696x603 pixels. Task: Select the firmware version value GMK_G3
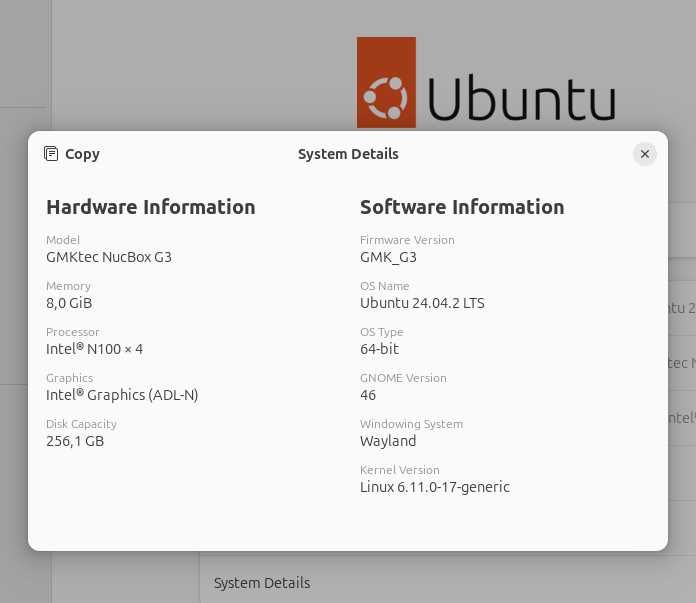tap(388, 258)
